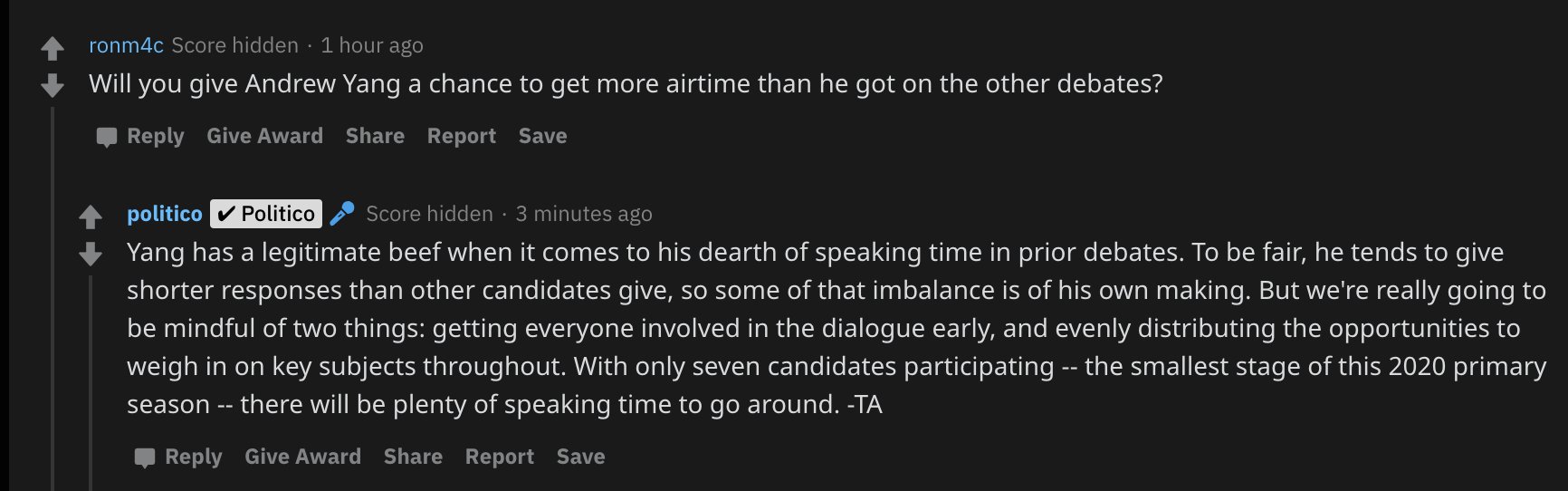
Task: Report the politico reply
Action: click(500, 457)
